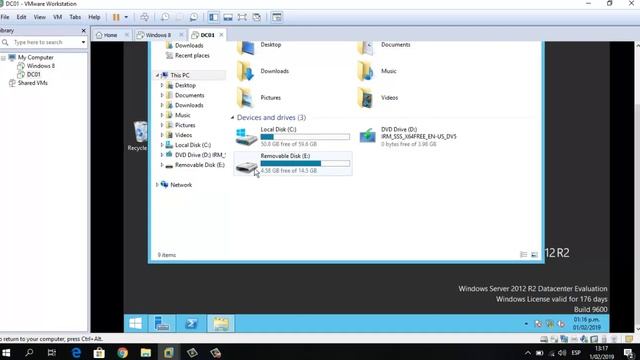Show hidden guest tray icons
640x360 pixels.
click(526, 324)
